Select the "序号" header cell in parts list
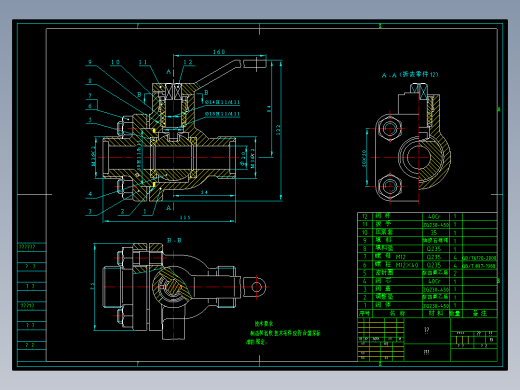 (365, 313)
